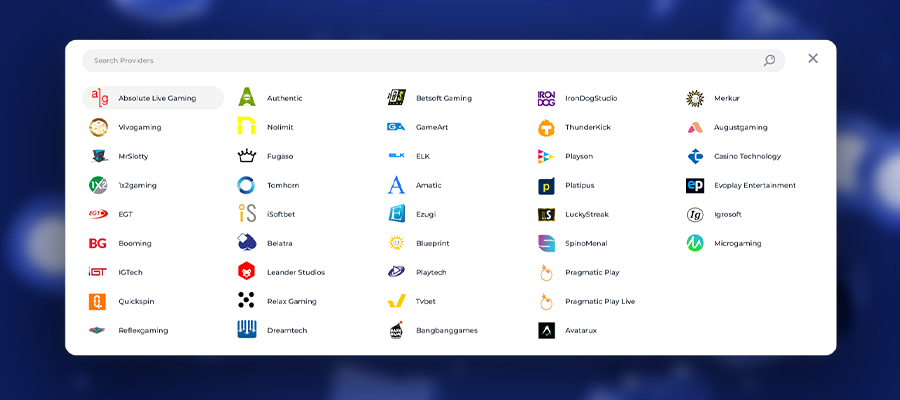Click the Augustgaming pink logo
The height and width of the screenshot is (400, 900).
click(x=695, y=127)
